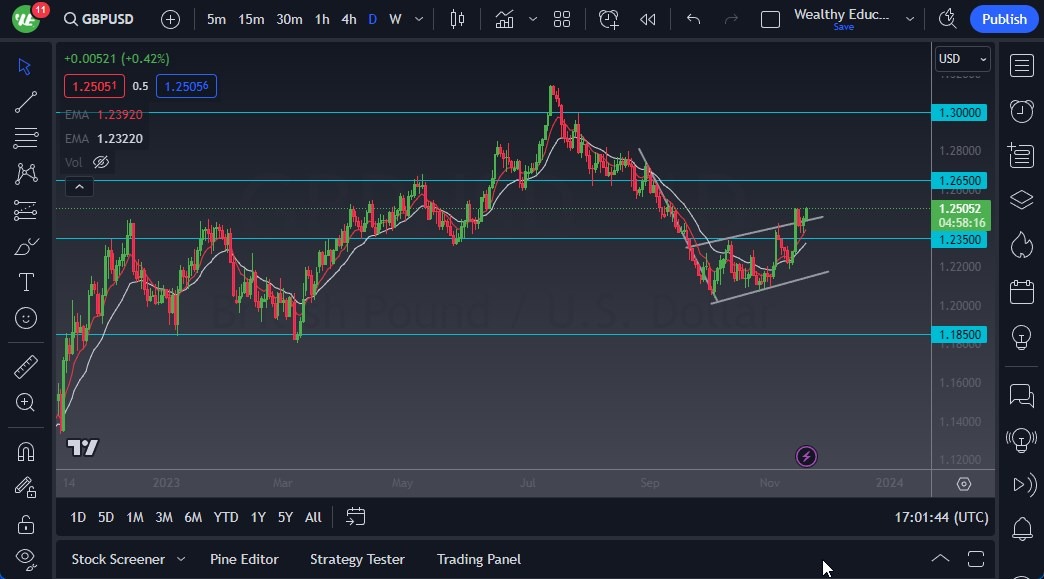Select the brush drawing tool
1044x579 pixels.
[x=26, y=246]
